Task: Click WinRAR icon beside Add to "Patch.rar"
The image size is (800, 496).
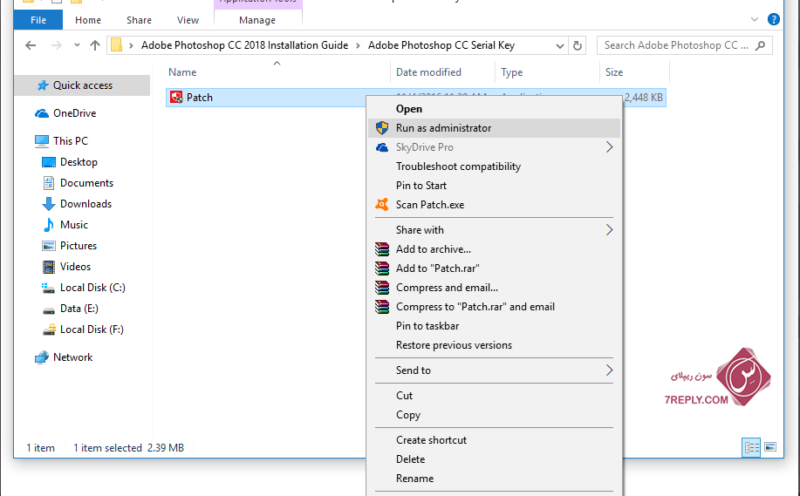Action: (x=382, y=268)
